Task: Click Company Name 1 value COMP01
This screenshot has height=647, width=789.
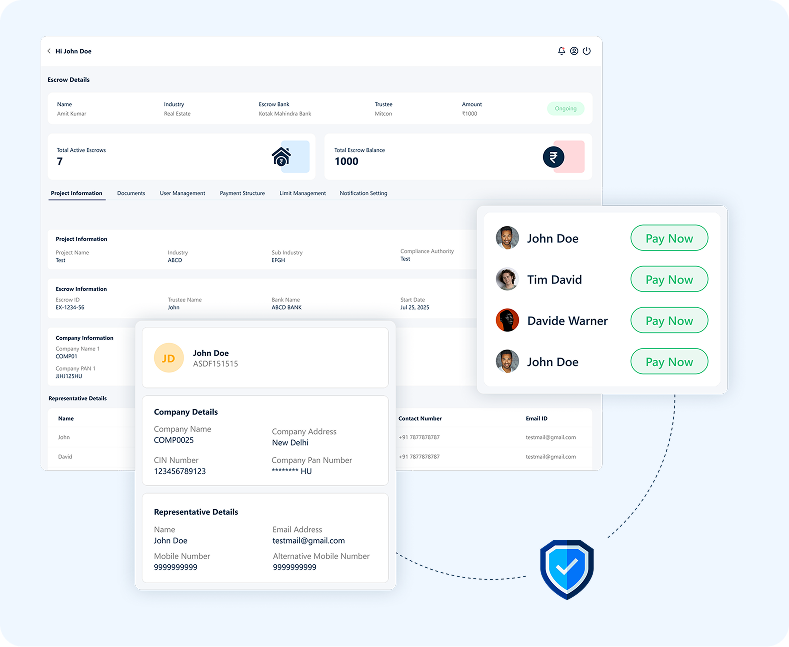Action: pyautogui.click(x=66, y=356)
